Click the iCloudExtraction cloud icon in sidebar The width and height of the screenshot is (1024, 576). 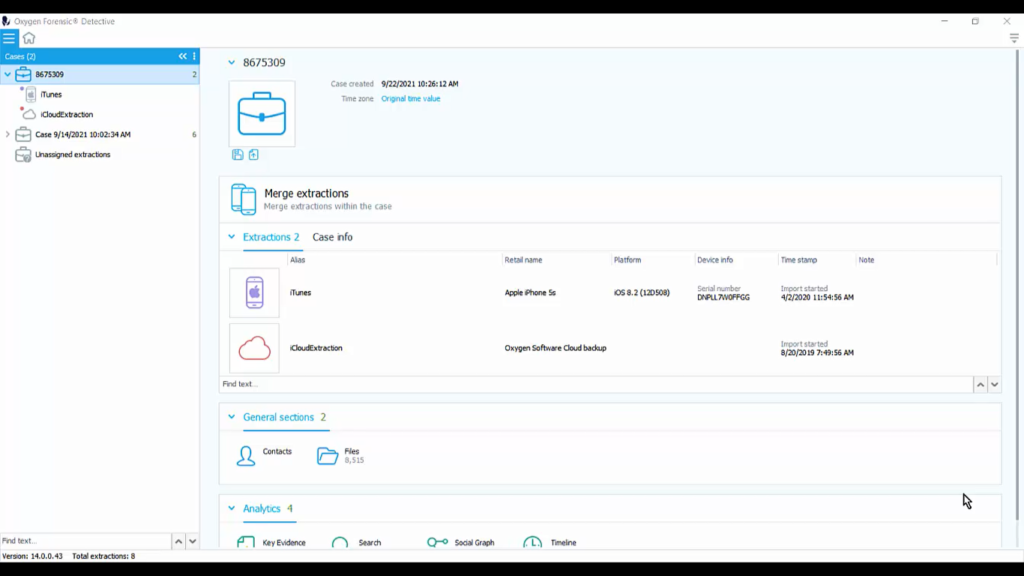[x=29, y=114]
